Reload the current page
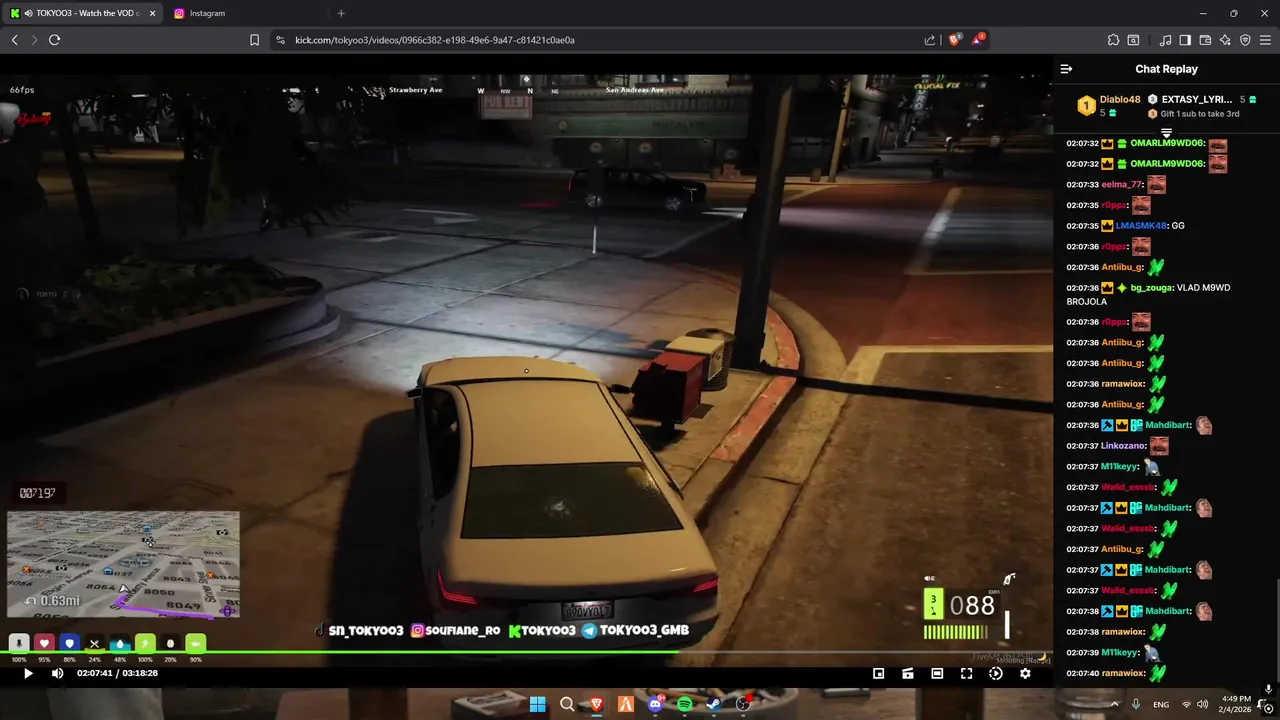This screenshot has height=720, width=1280. point(54,40)
